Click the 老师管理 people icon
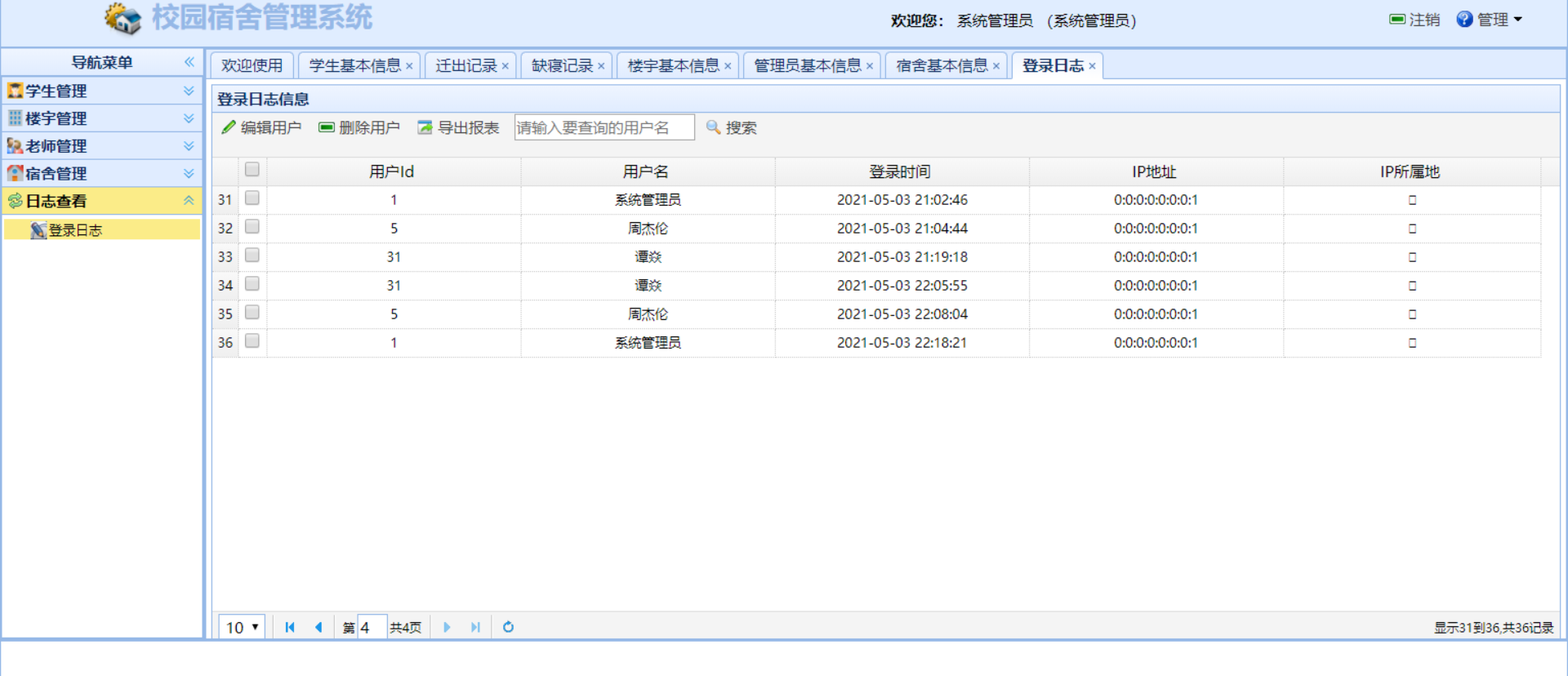 click(15, 145)
